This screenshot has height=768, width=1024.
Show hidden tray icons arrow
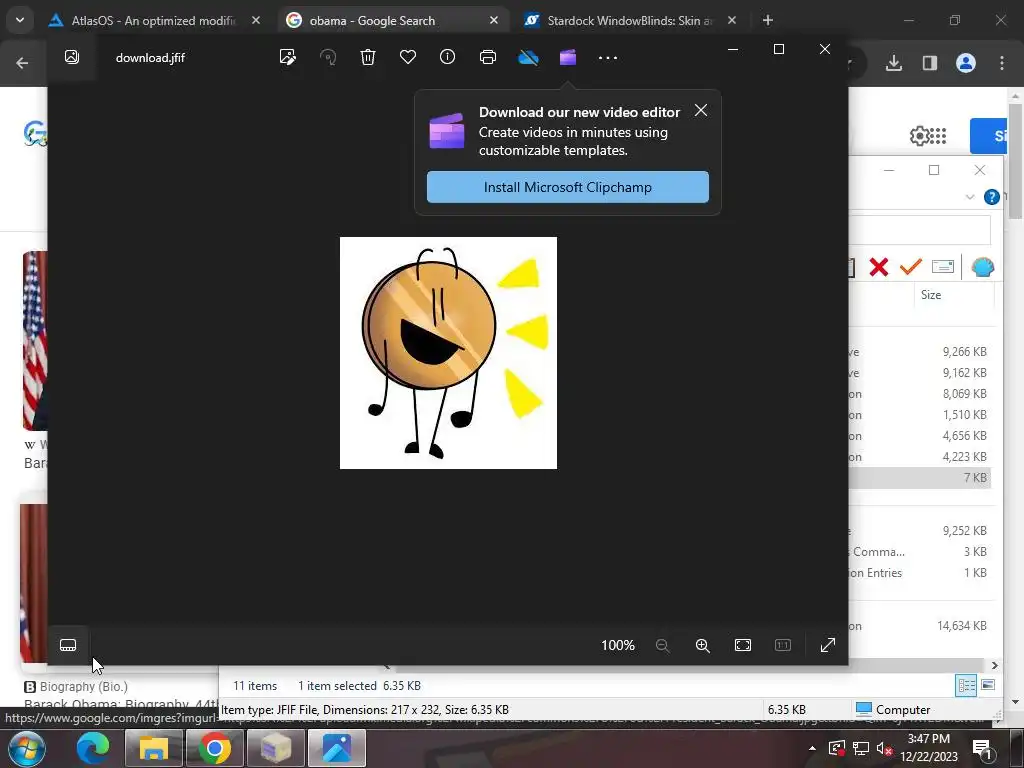[812, 748]
